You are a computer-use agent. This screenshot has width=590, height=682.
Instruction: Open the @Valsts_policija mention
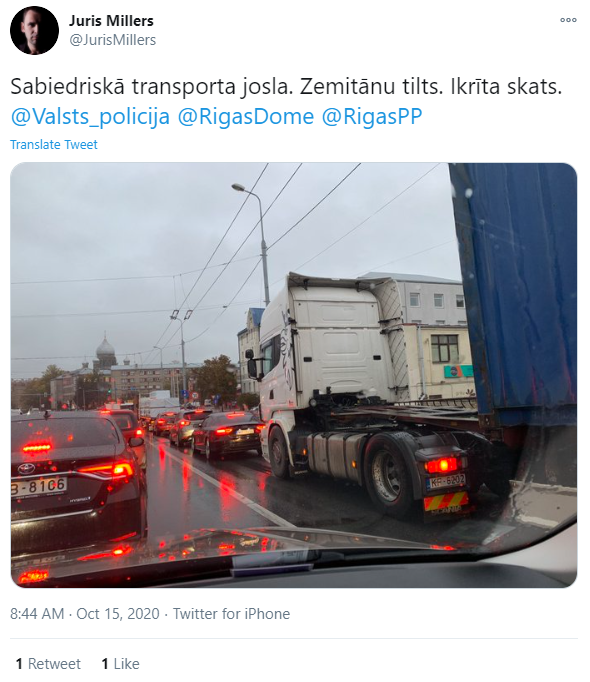[x=90, y=117]
